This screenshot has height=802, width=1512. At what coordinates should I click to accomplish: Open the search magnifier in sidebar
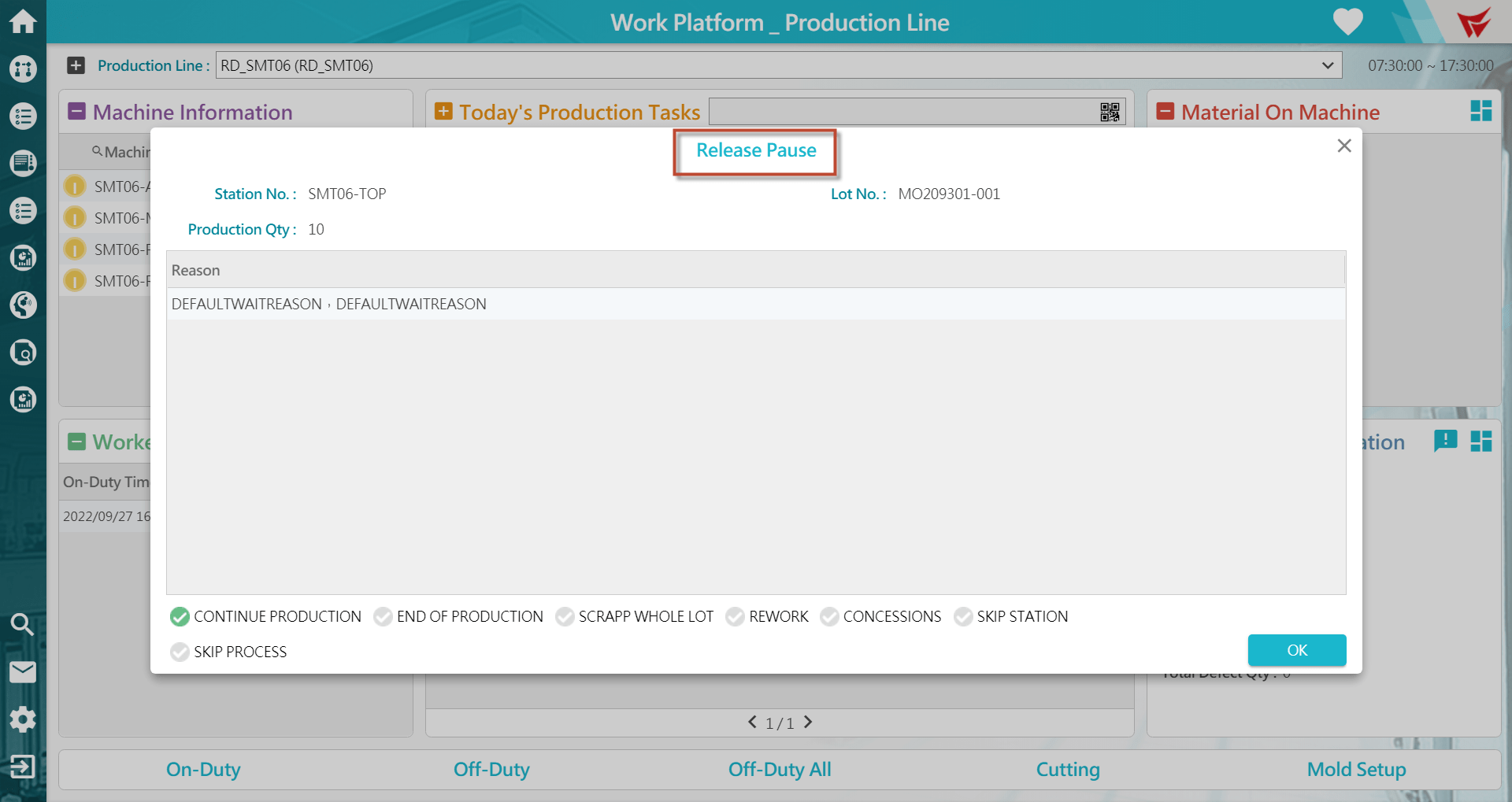pos(22,624)
